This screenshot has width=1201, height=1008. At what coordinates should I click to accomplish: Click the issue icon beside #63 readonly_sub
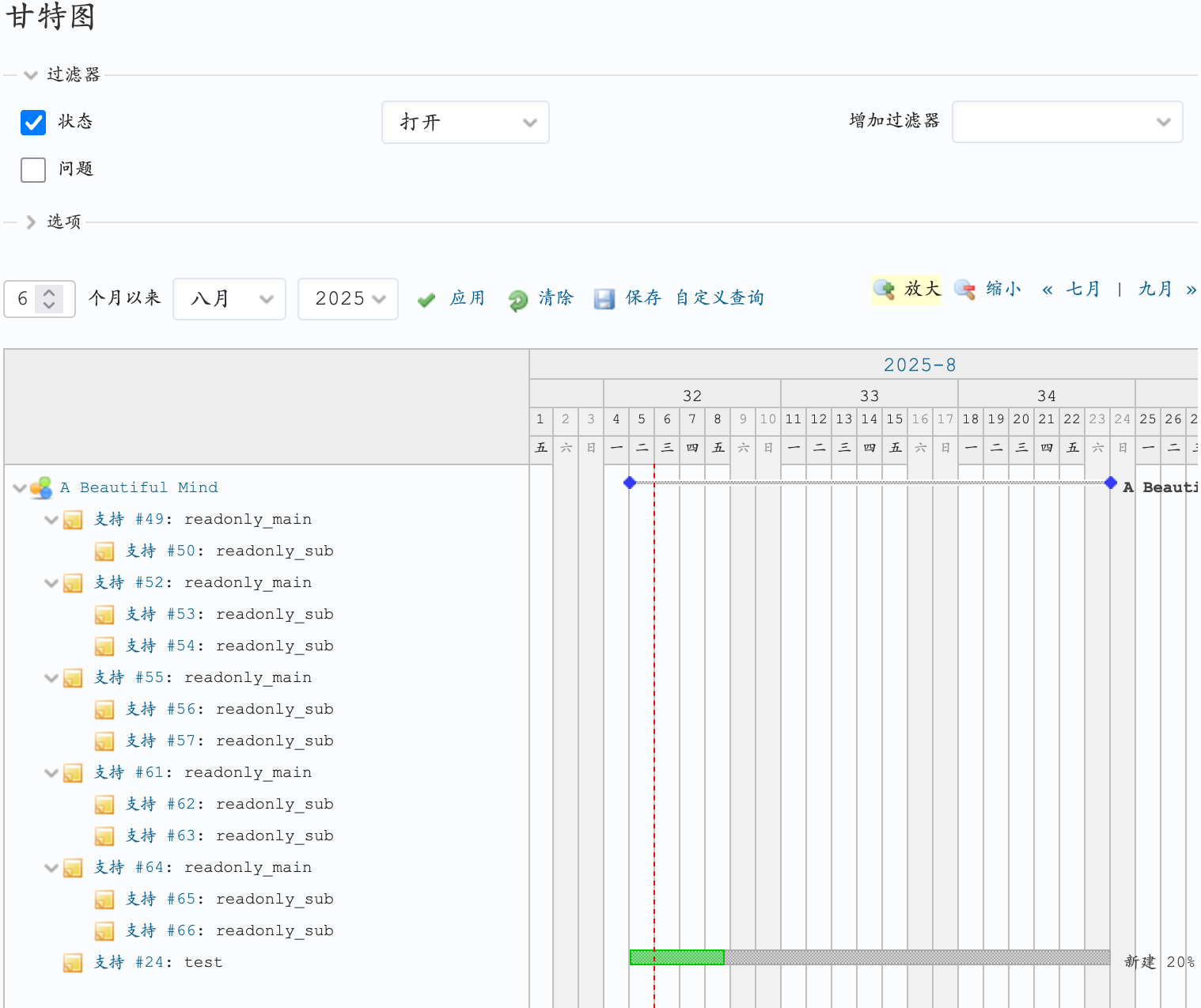104,836
